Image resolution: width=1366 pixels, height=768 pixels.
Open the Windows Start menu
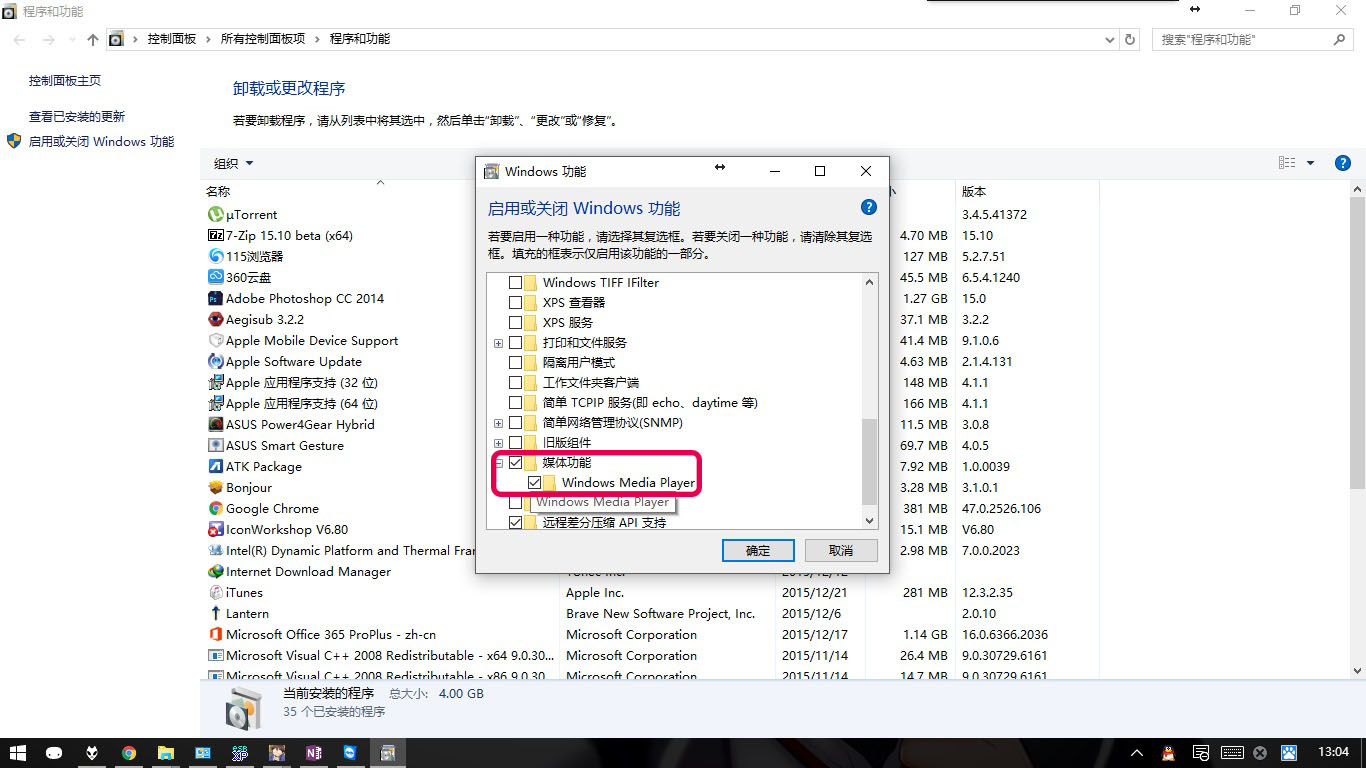(18, 753)
